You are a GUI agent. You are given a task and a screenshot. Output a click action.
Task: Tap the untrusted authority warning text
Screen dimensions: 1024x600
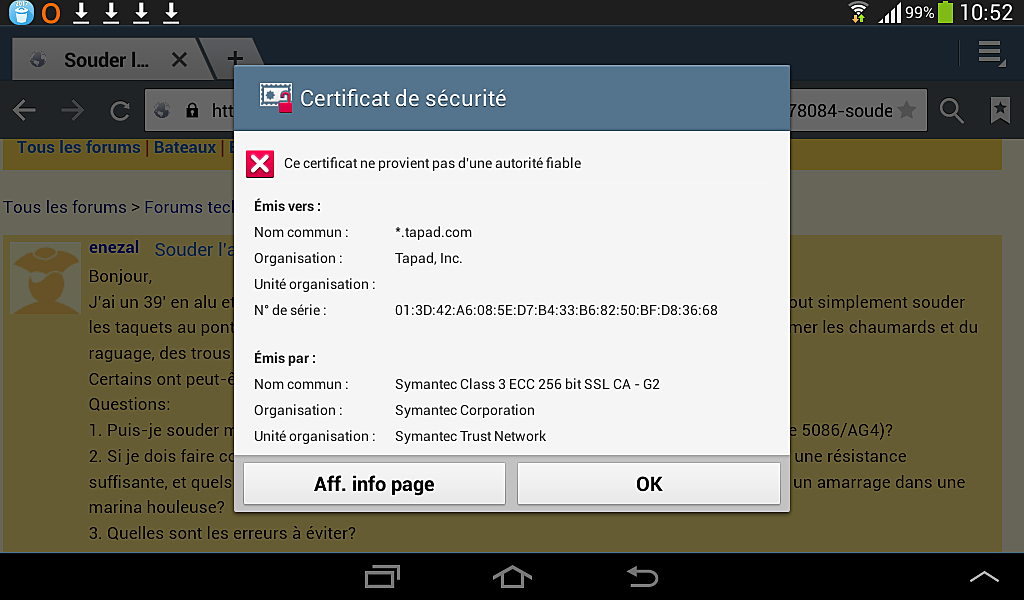click(432, 163)
